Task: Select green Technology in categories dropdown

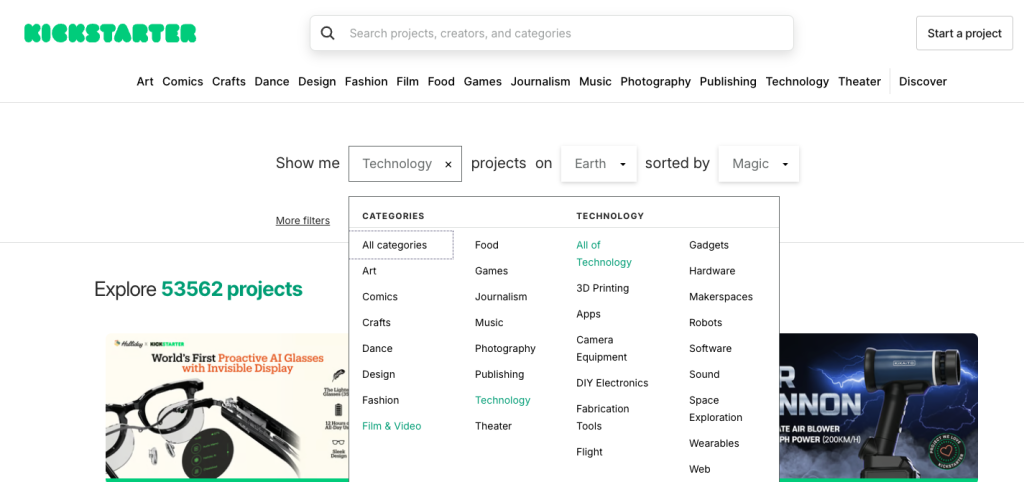Action: click(x=503, y=400)
